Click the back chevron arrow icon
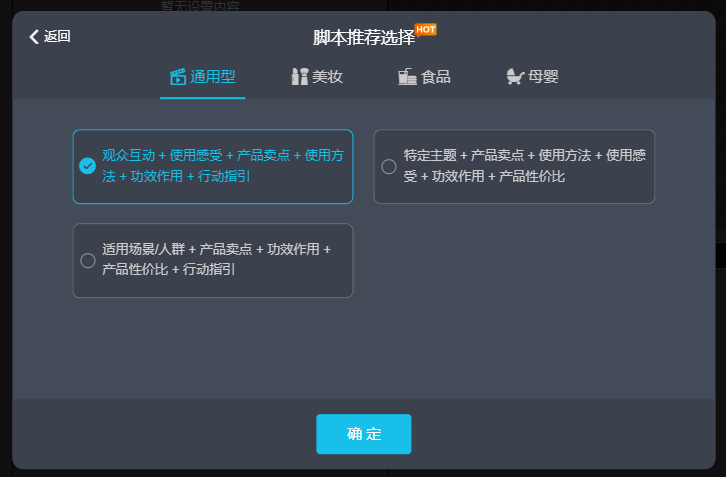Viewport: 726px width, 477px height. click(34, 37)
